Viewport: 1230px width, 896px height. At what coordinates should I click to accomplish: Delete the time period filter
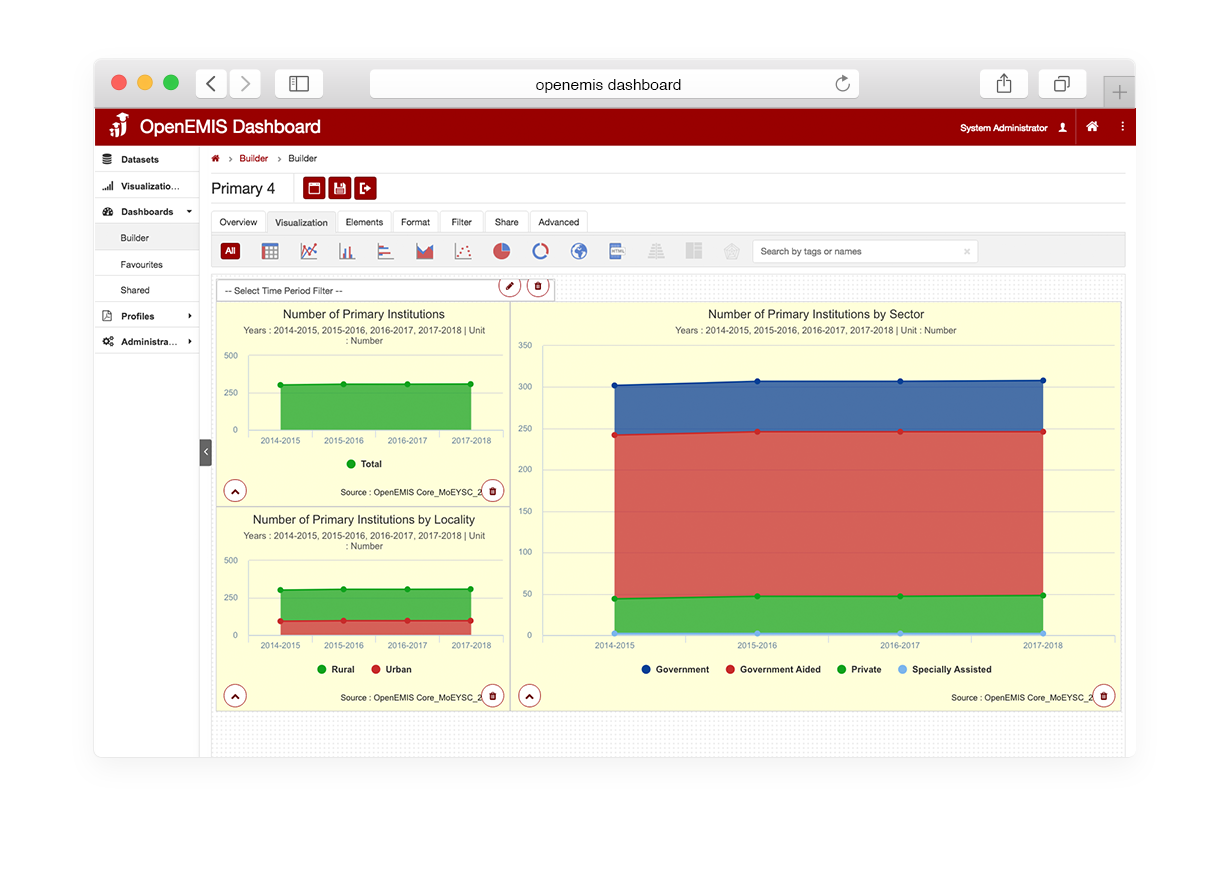tap(538, 286)
